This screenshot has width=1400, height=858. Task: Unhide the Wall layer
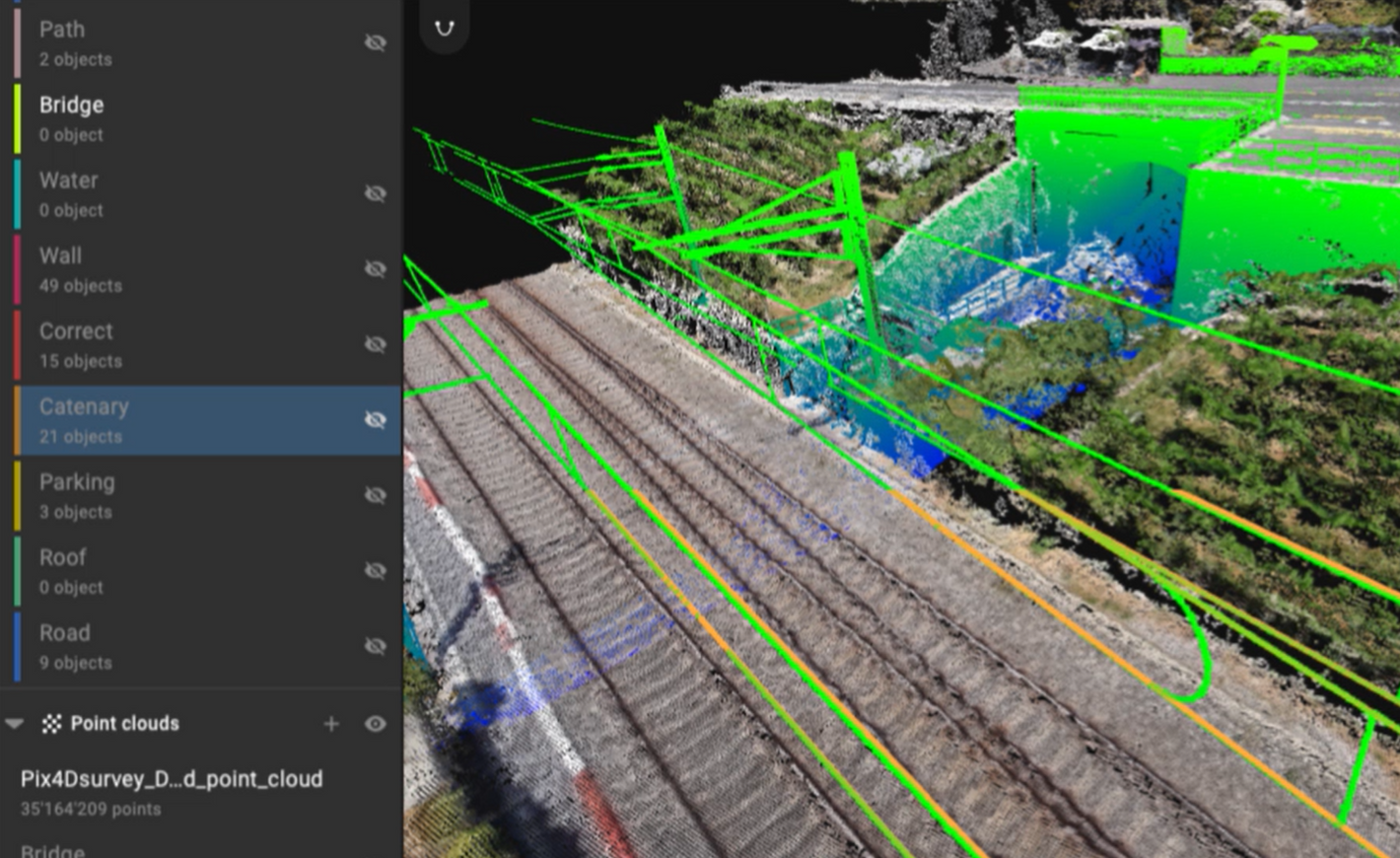click(375, 268)
